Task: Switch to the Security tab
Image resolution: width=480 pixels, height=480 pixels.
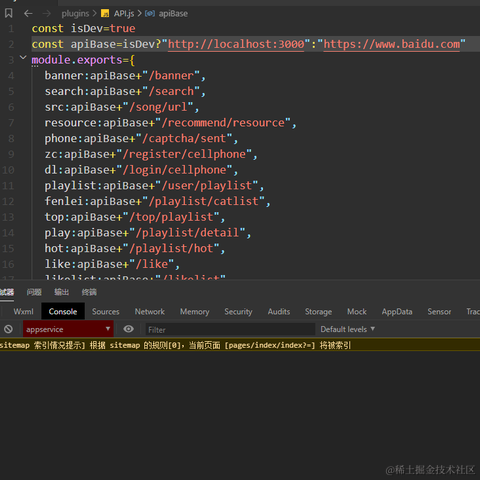Action: (x=238, y=312)
